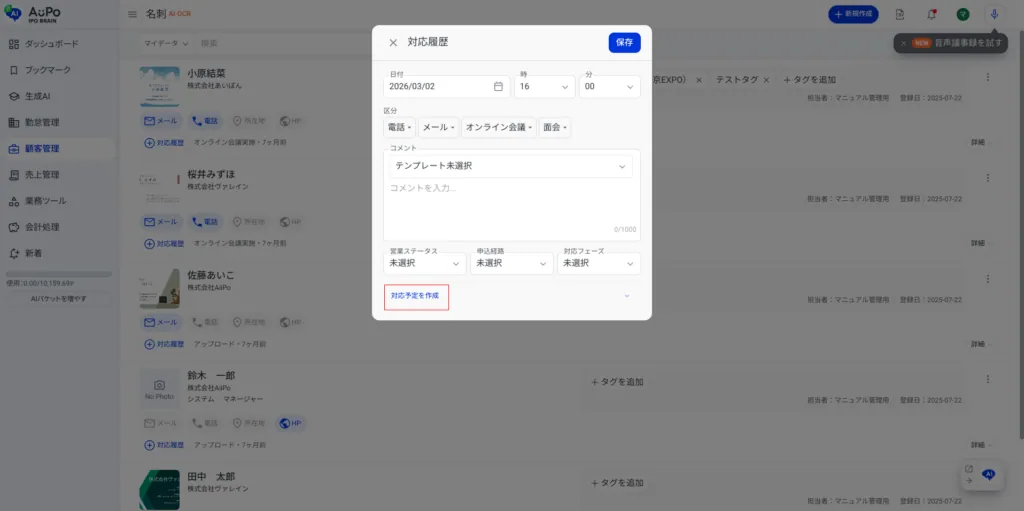The image size is (1024, 511).
Task: Open the 営業ステータス dropdown
Action: (425, 263)
